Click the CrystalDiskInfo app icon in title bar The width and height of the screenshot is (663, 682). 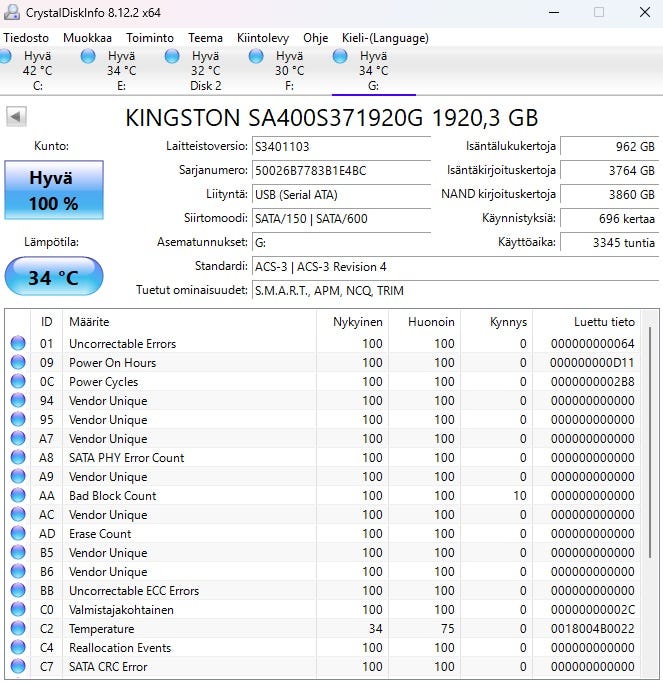pyautogui.click(x=12, y=12)
